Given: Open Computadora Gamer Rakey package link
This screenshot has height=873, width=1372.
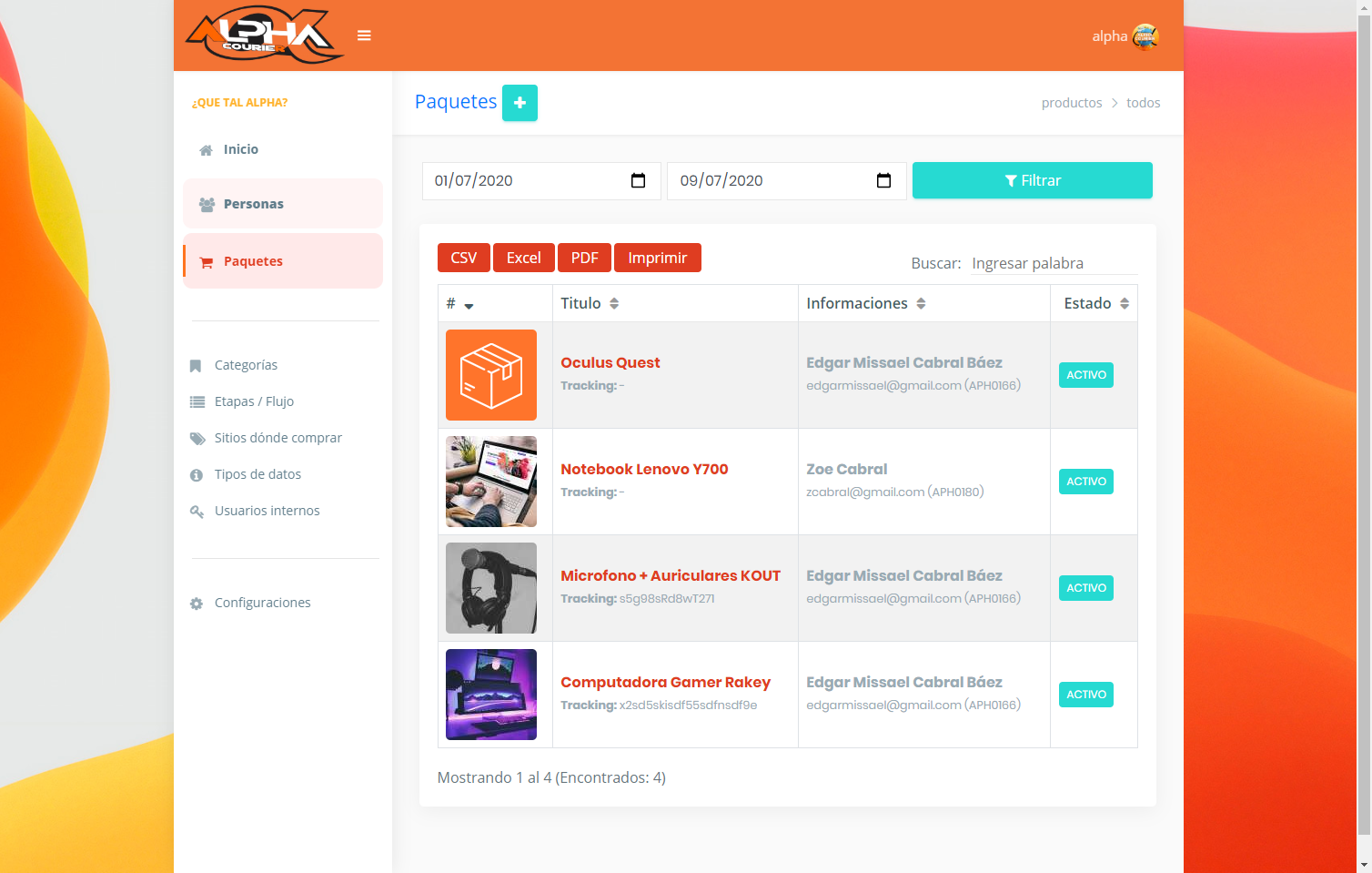Looking at the screenshot, I should click(665, 682).
